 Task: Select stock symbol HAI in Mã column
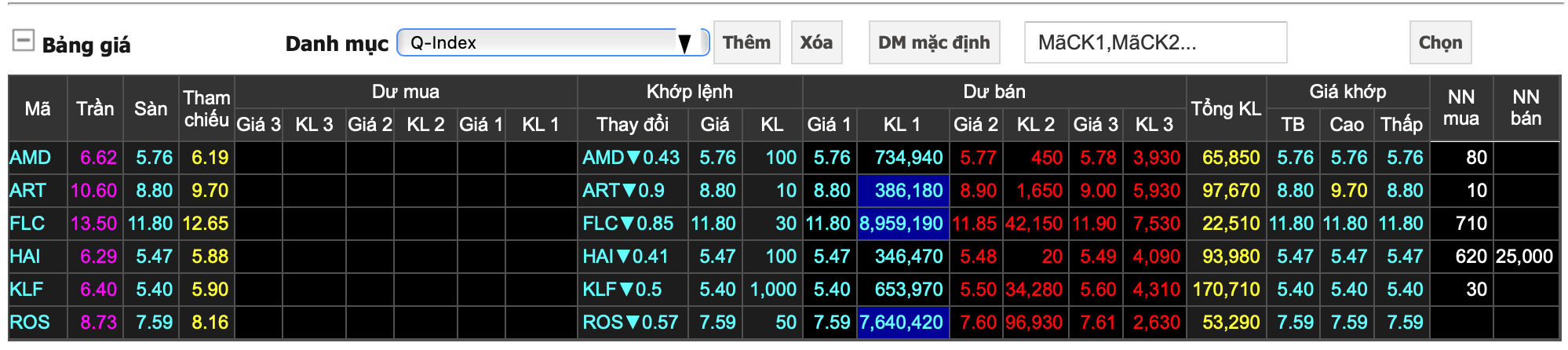25,257
